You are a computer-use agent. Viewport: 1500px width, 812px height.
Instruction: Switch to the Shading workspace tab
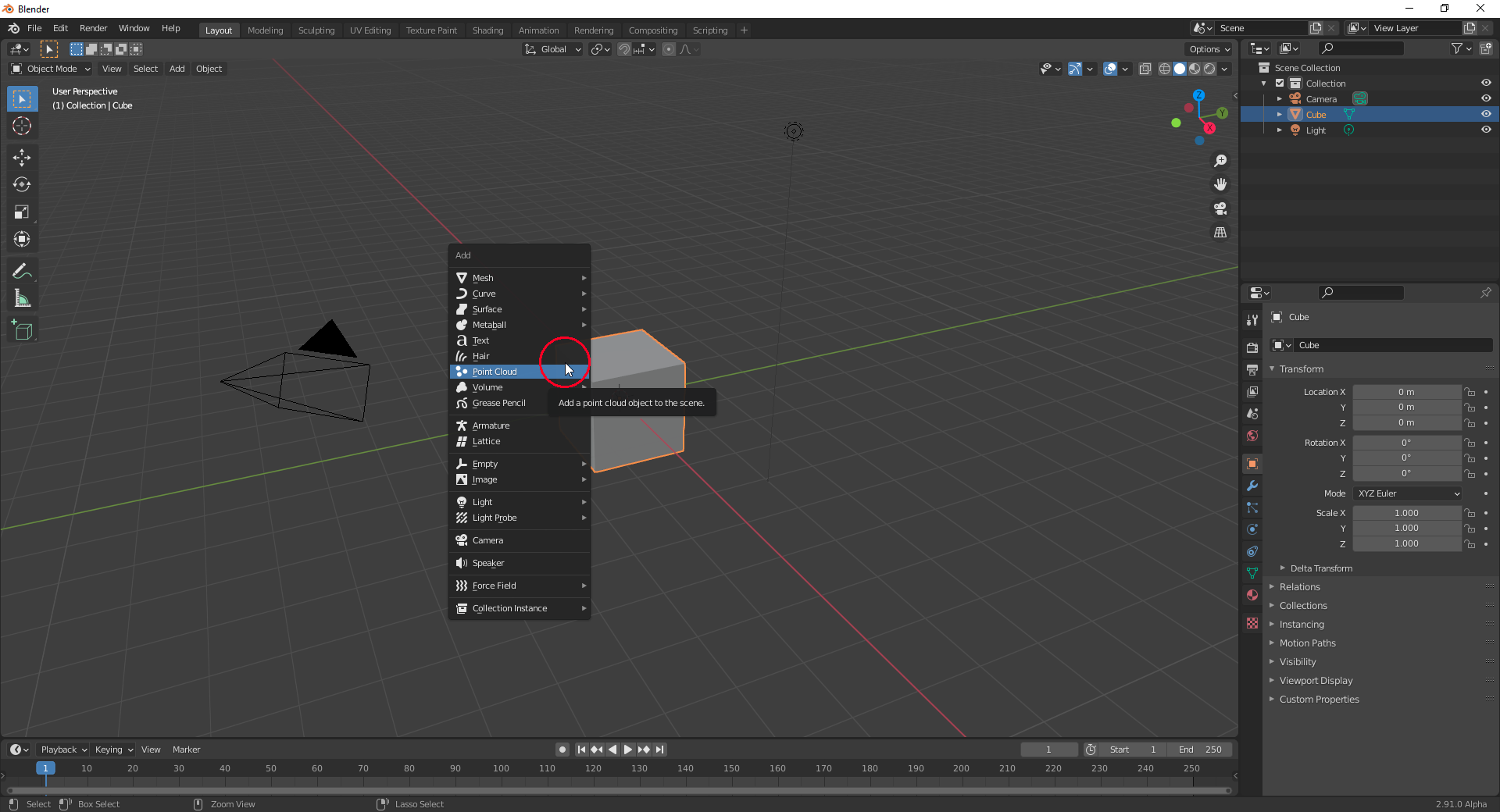[x=487, y=30]
